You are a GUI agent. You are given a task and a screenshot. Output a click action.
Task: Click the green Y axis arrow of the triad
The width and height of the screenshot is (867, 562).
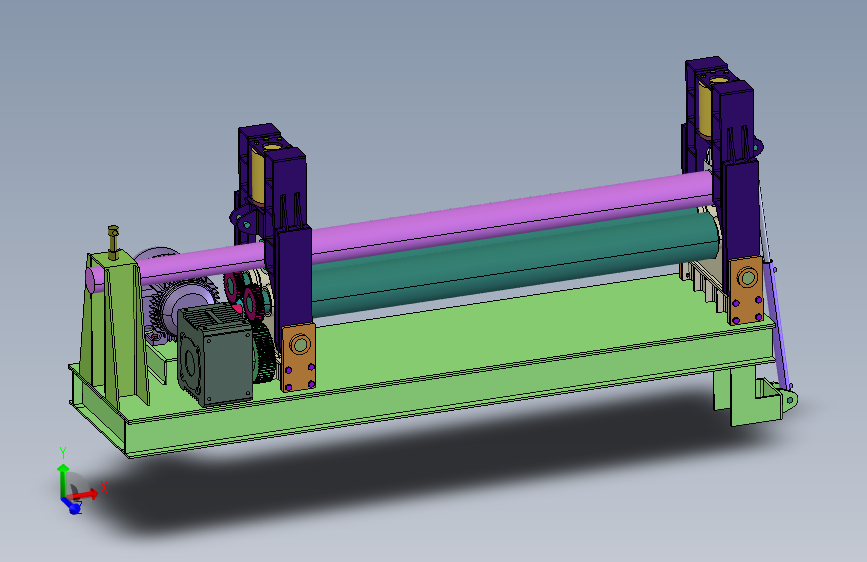click(63, 479)
